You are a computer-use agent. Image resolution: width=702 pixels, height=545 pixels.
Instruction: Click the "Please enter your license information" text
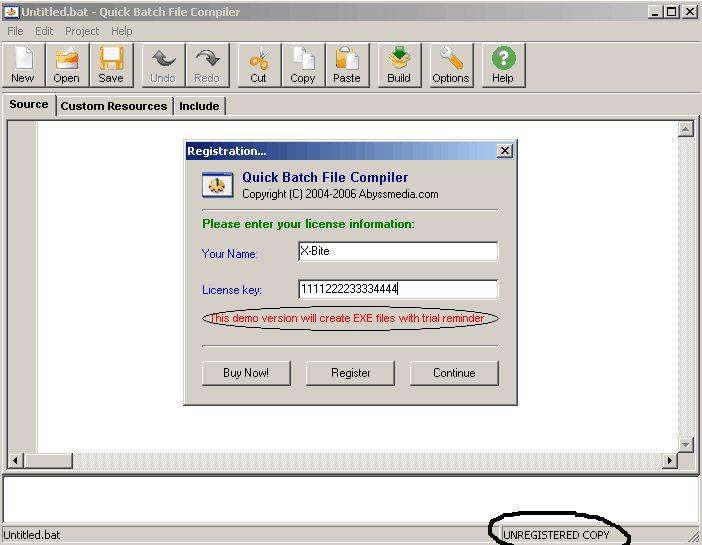[x=308, y=224]
